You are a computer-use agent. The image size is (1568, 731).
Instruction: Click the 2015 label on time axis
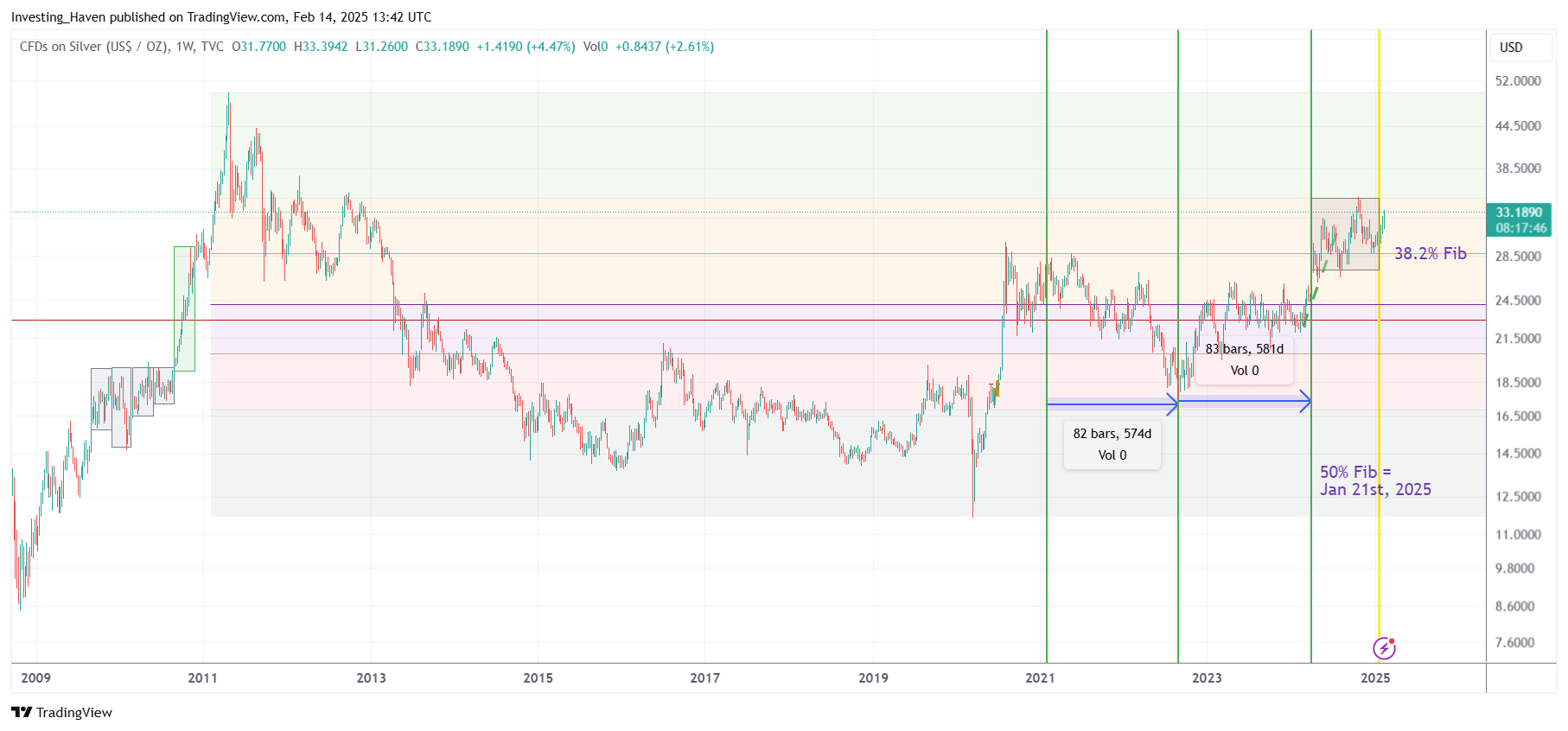click(538, 677)
